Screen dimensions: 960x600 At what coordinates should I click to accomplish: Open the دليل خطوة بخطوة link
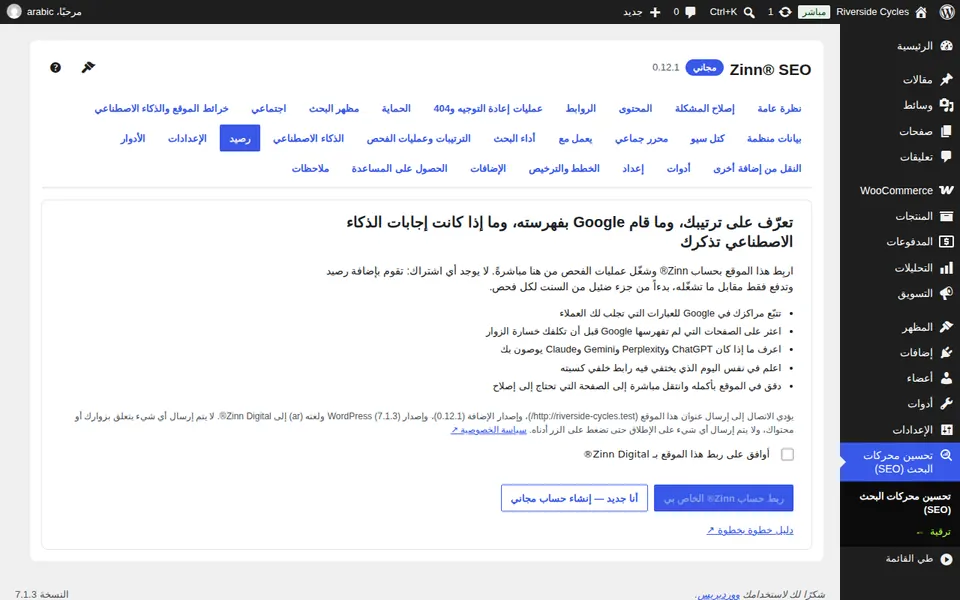click(x=750, y=530)
